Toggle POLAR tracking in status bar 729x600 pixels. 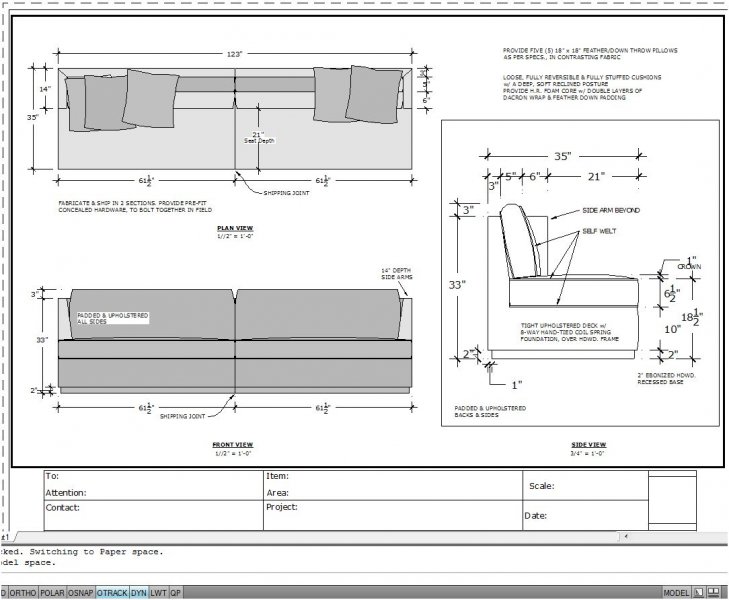[x=52, y=593]
